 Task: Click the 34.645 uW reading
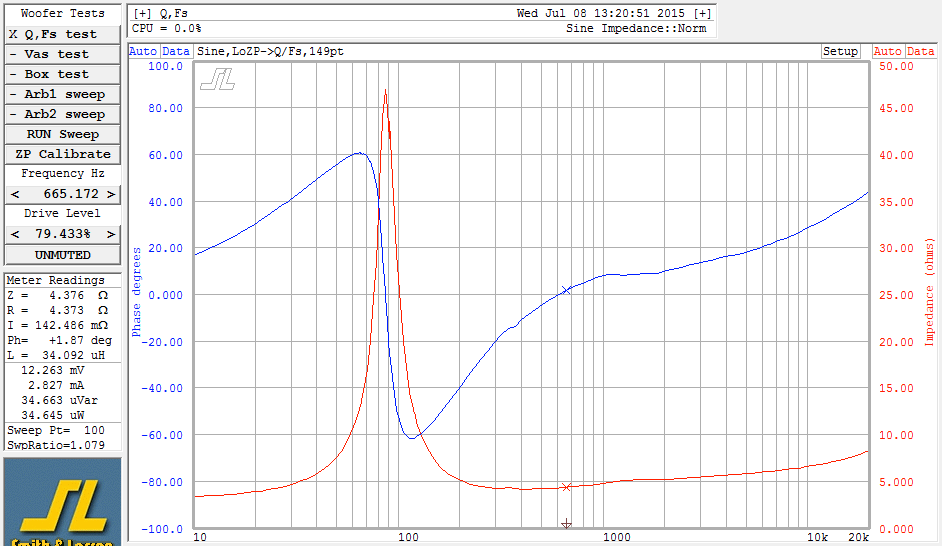(x=53, y=416)
